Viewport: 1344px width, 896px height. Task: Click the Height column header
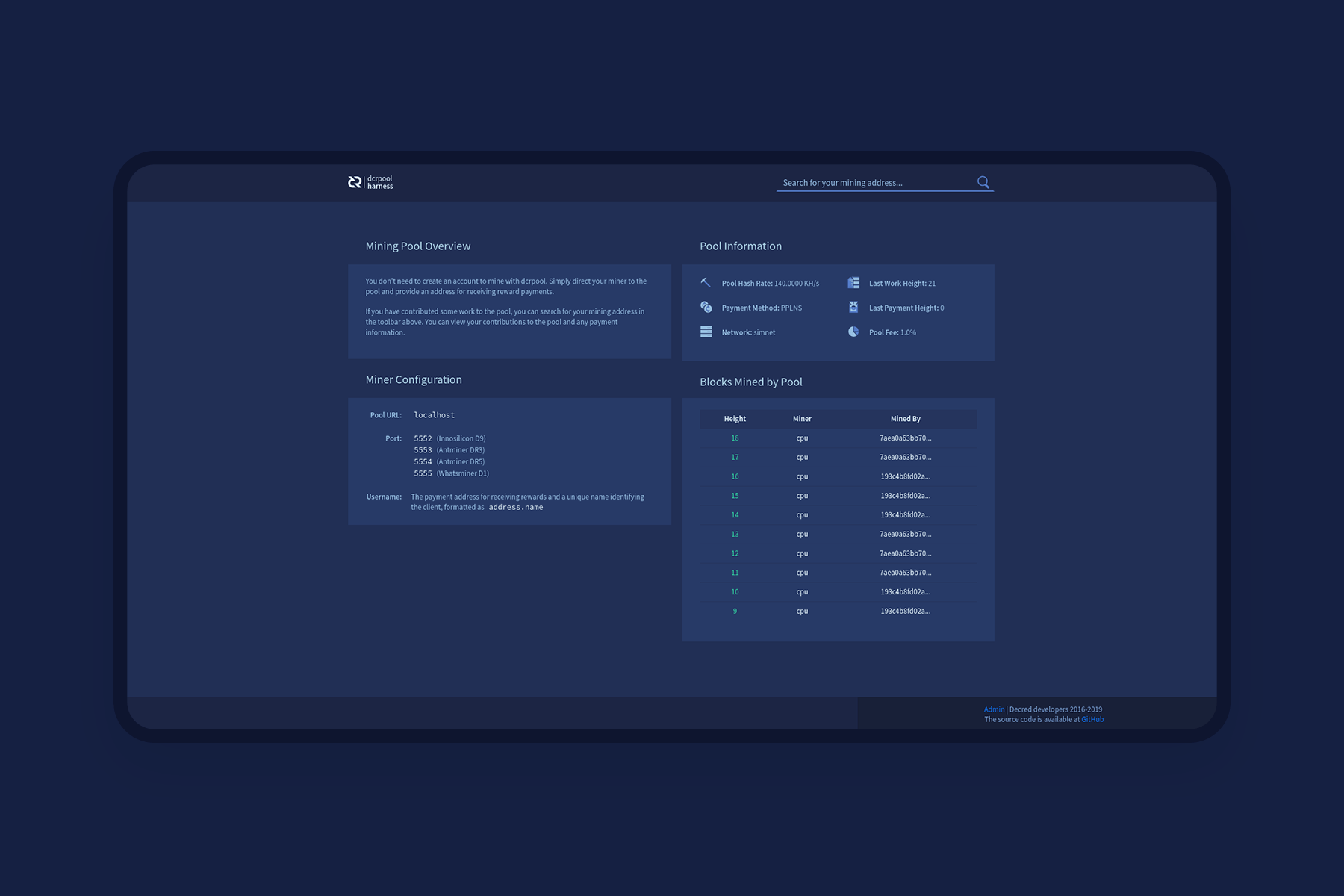pos(735,419)
